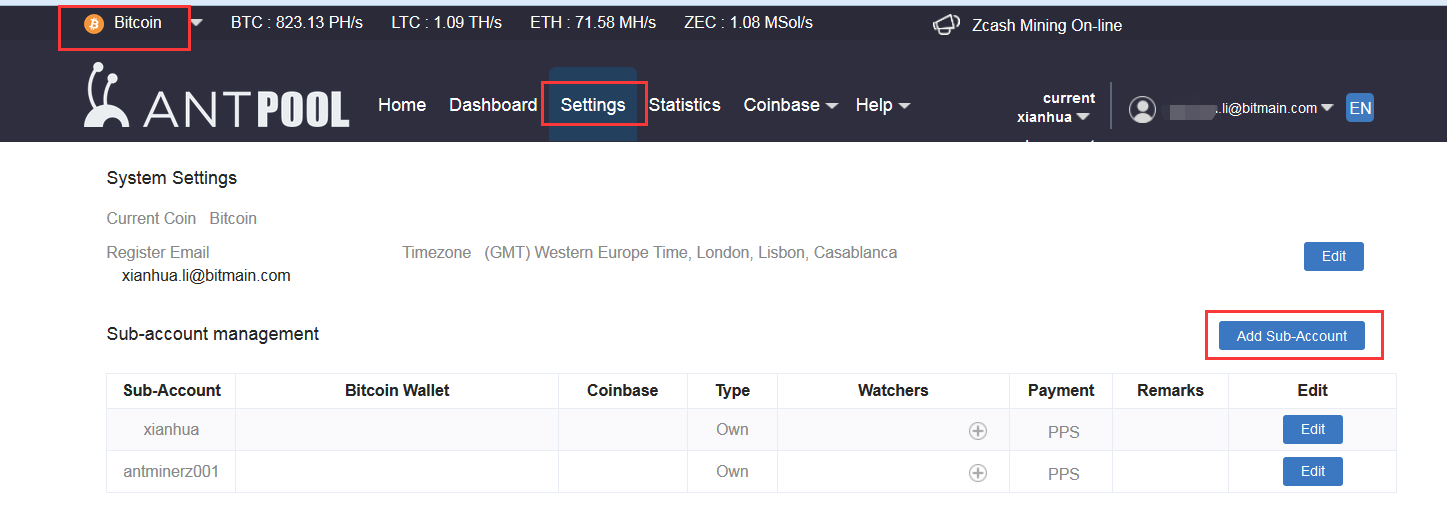Select the Settings menu item

(x=593, y=105)
